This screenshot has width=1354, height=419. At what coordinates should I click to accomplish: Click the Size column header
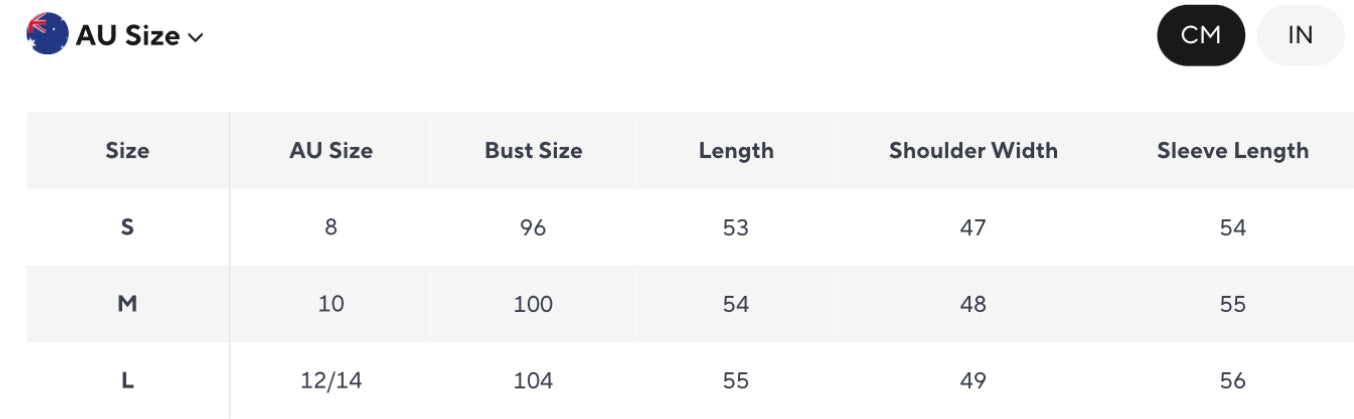[127, 151]
